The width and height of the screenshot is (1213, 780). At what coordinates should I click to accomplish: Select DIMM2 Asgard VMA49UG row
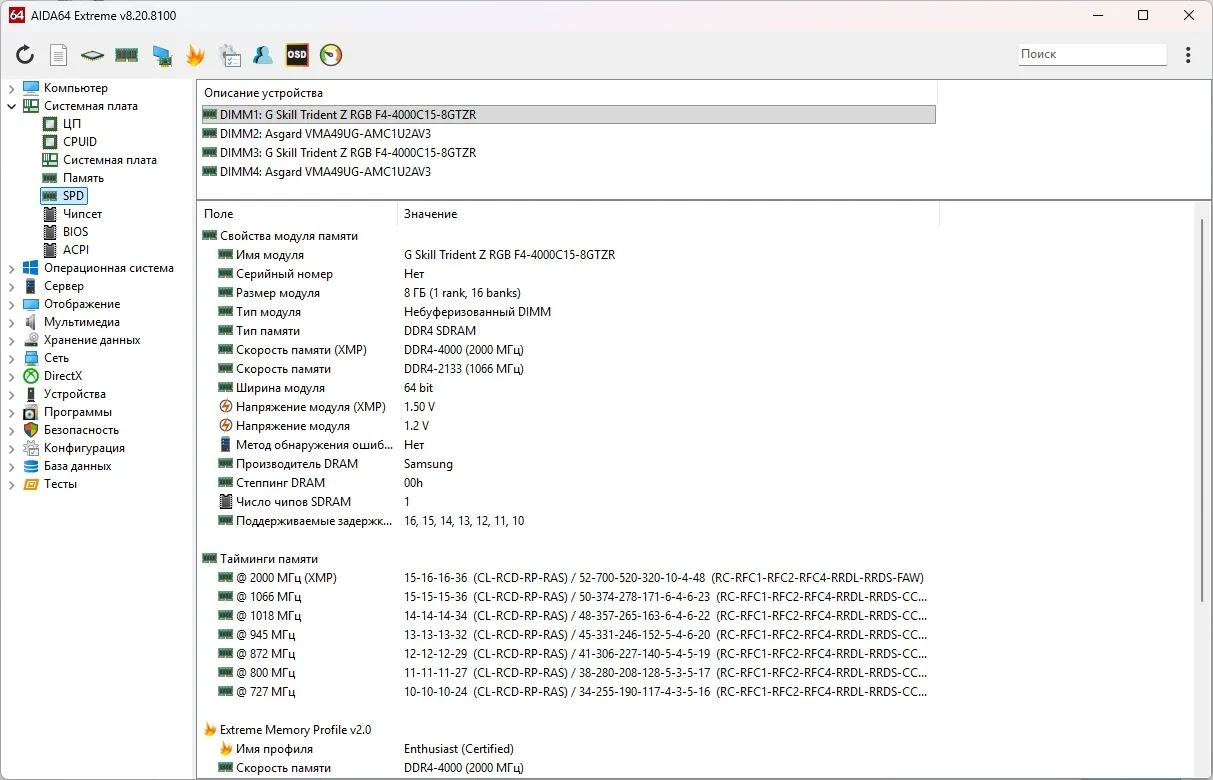(568, 134)
